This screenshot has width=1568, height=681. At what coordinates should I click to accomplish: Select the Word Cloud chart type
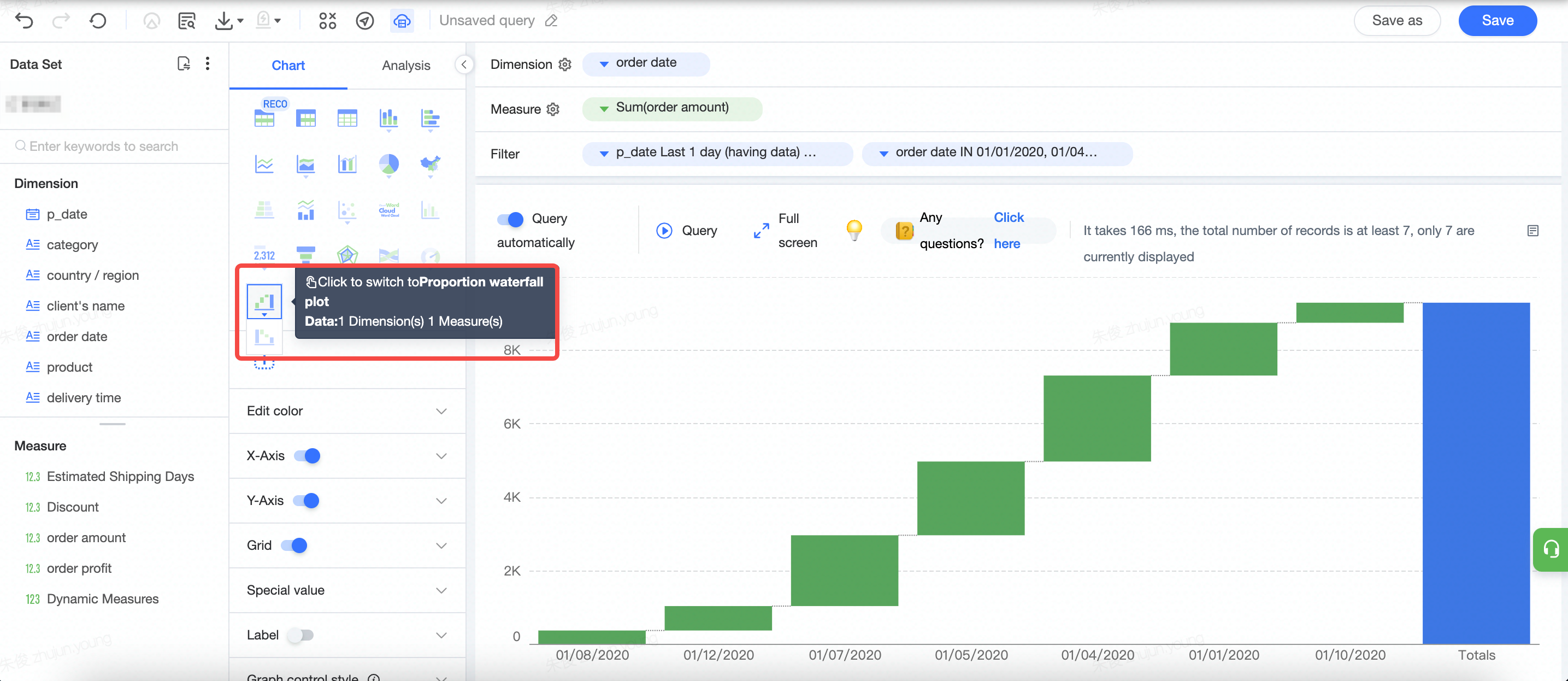pyautogui.click(x=388, y=210)
